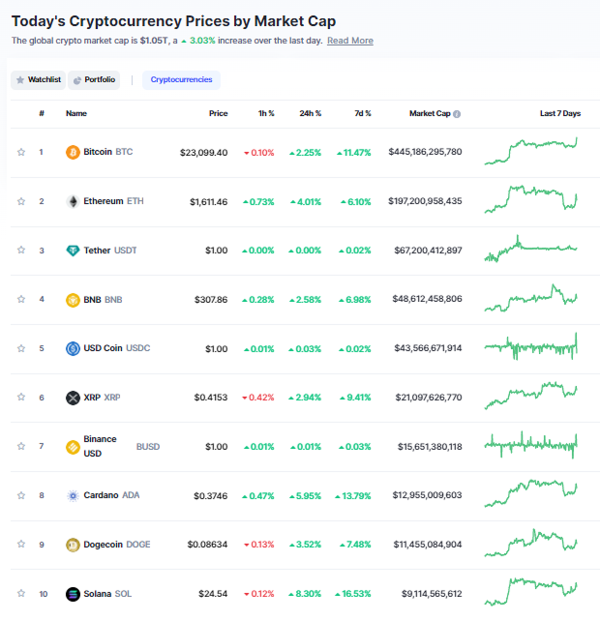Open the USD Coin USDC name link
Viewport: 600px width, 621px height.
[117, 348]
